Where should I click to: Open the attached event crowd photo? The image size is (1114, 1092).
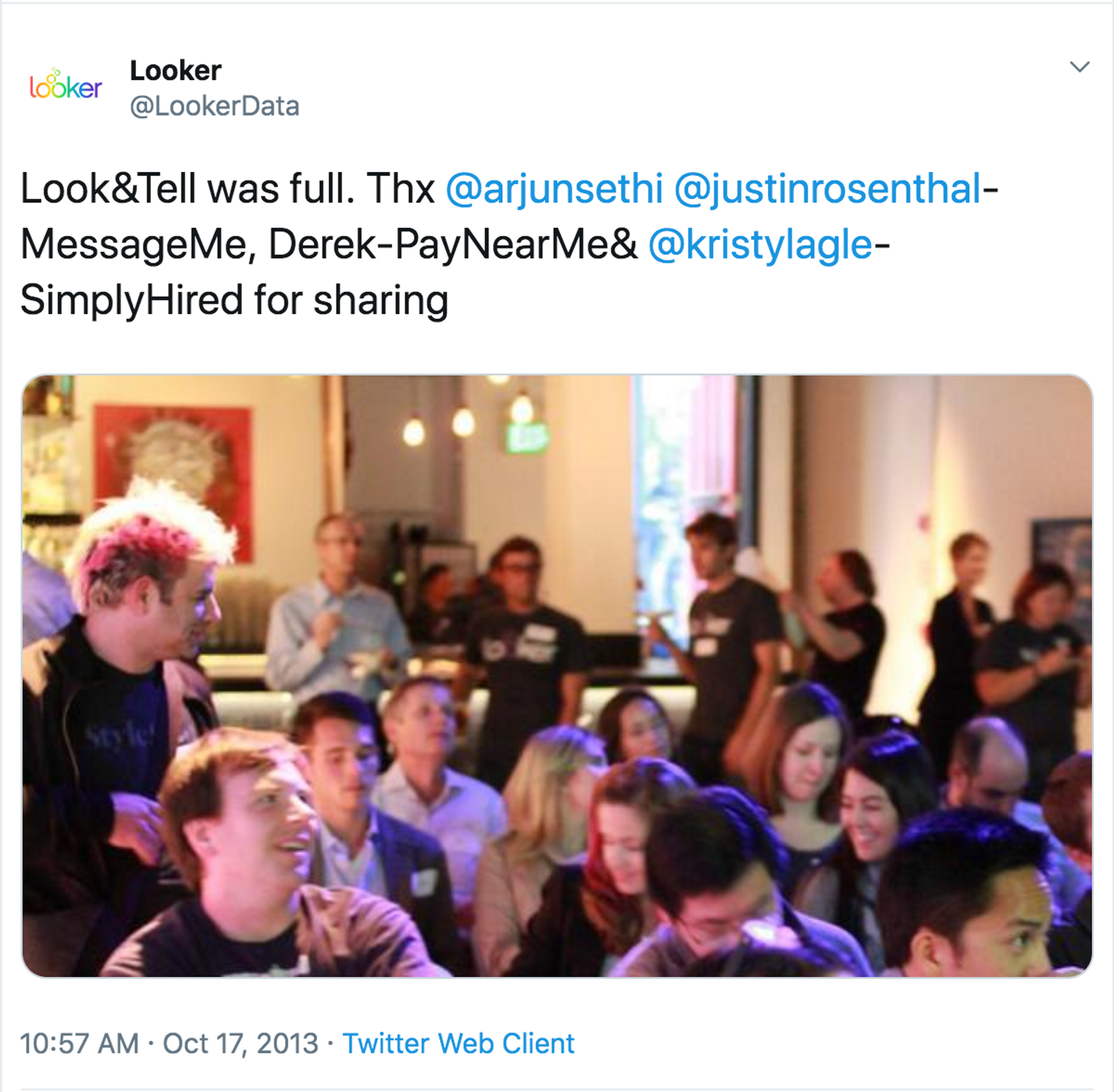tap(556, 676)
